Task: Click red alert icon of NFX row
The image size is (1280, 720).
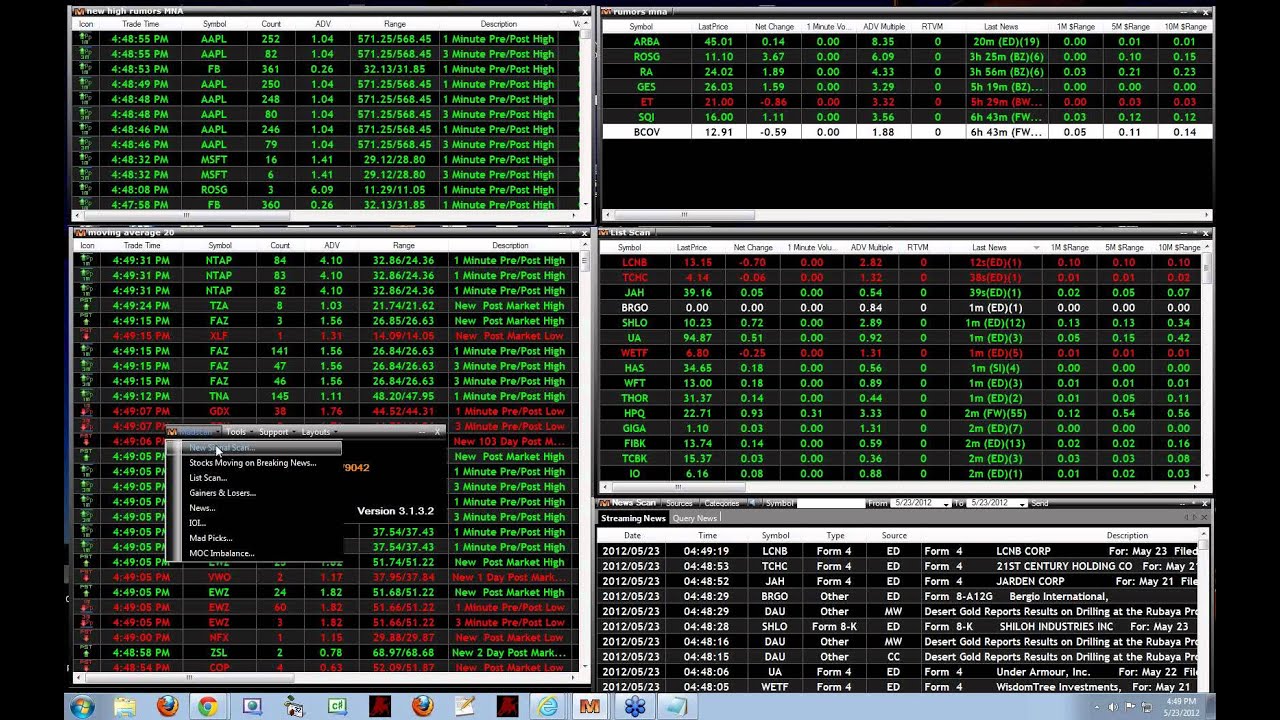Action: click(86, 637)
